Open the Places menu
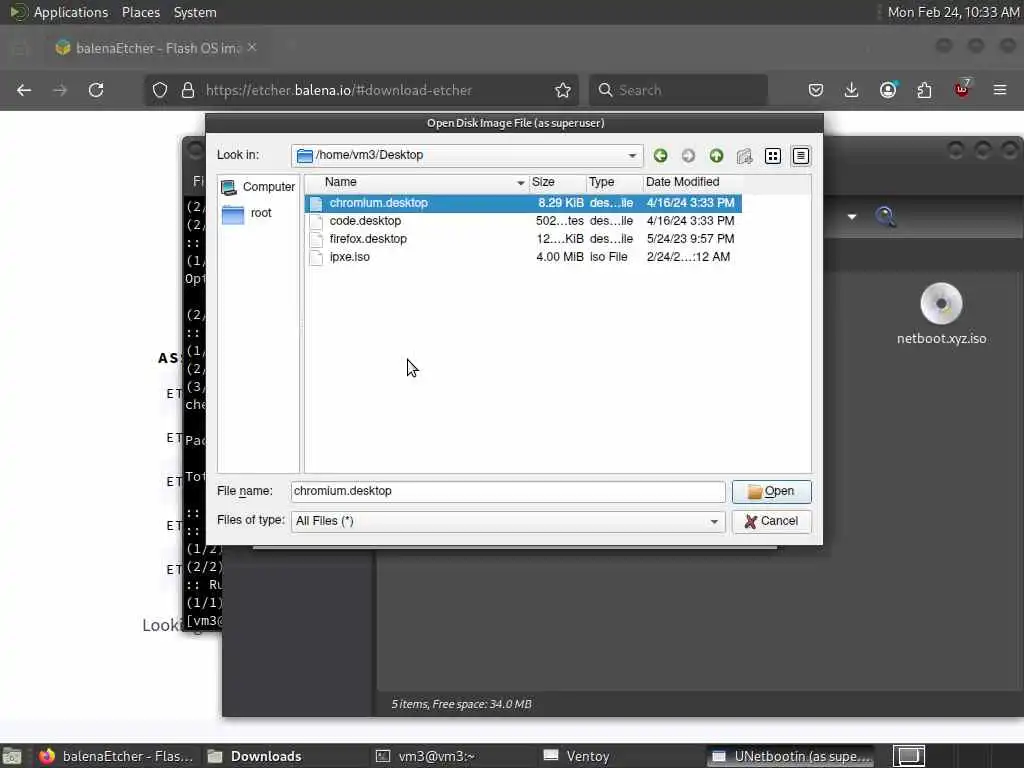 [141, 12]
